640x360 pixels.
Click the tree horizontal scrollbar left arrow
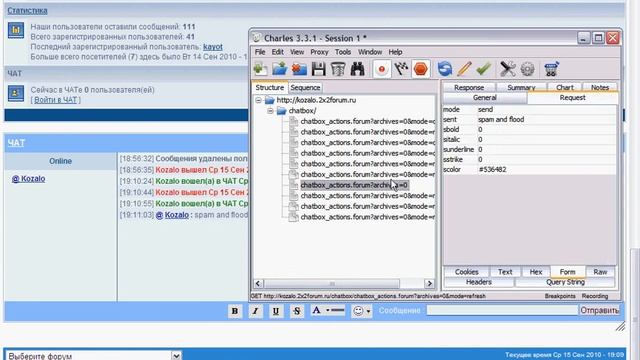pos(258,283)
